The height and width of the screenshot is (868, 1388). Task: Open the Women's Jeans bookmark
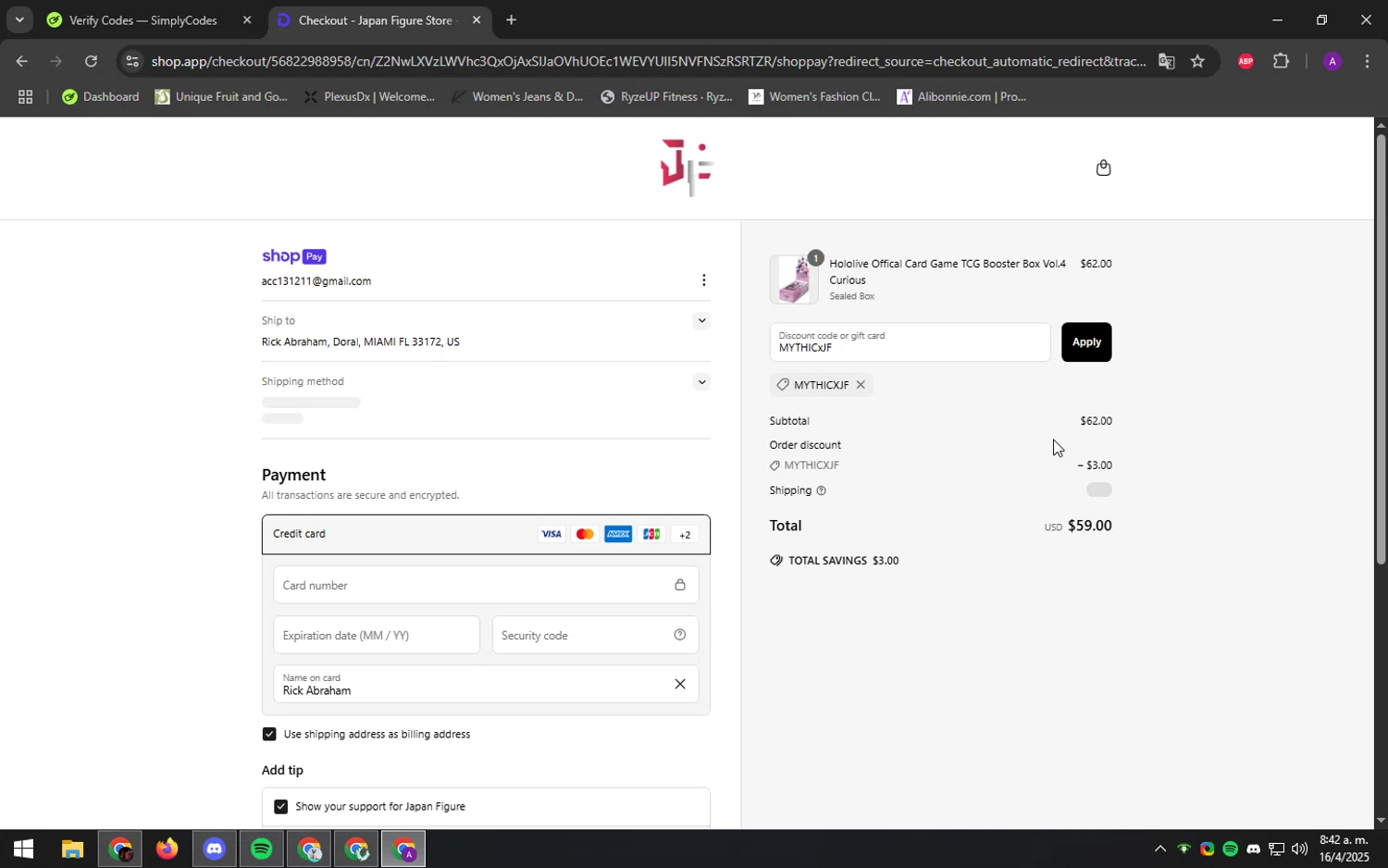coord(517,97)
